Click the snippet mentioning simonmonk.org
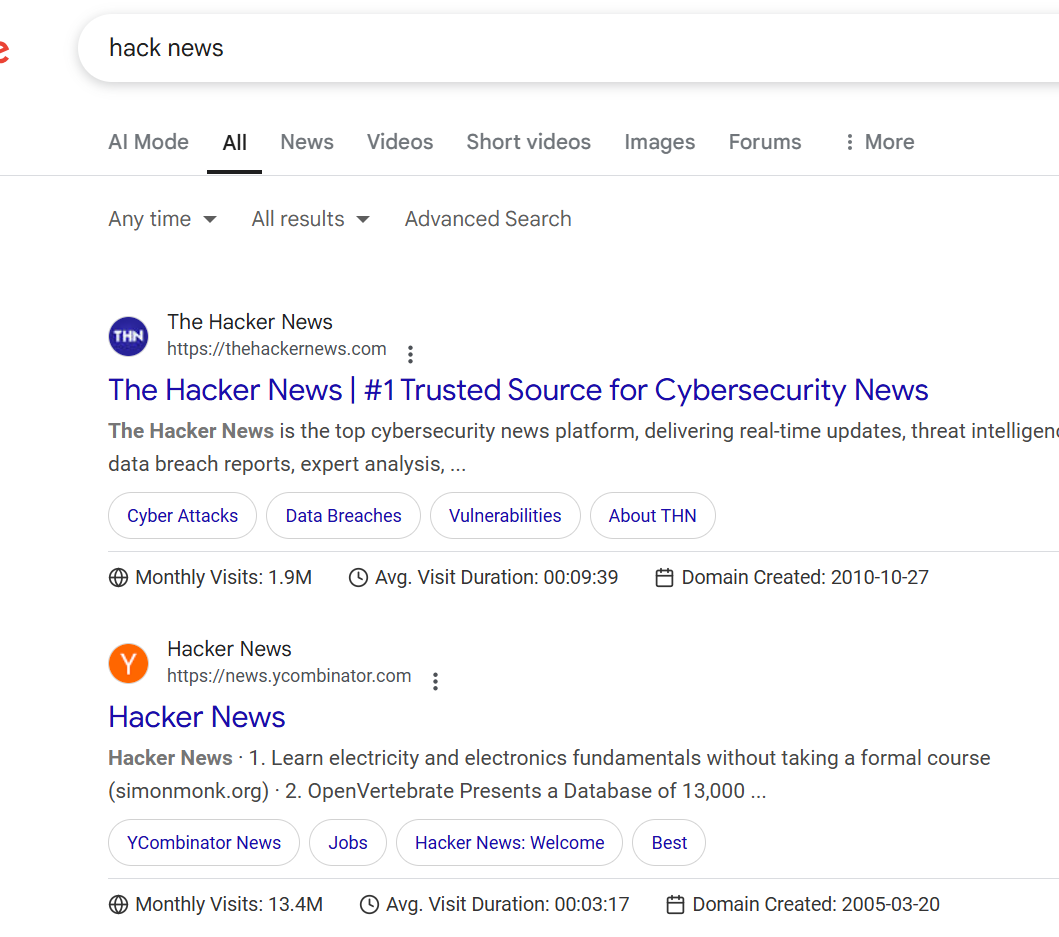1059x937 pixels. coord(549,774)
